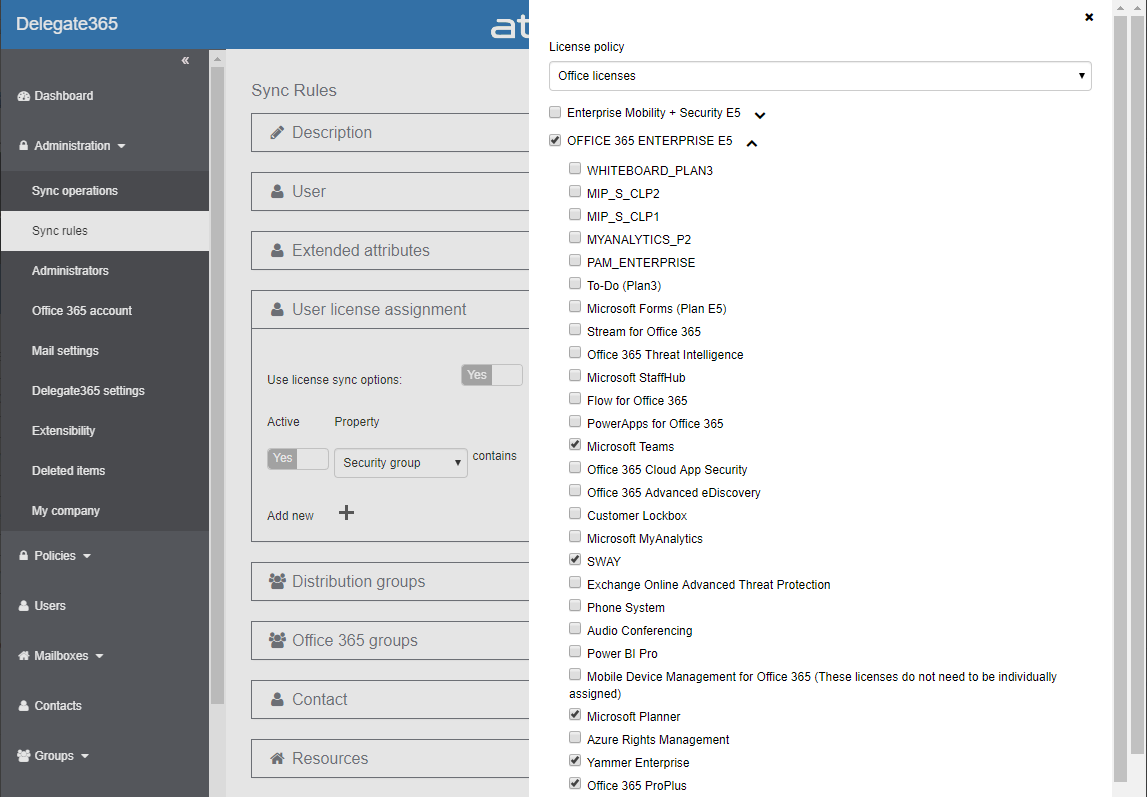This screenshot has width=1147, height=797.
Task: Uncheck Microsoft Teams
Action: click(575, 445)
